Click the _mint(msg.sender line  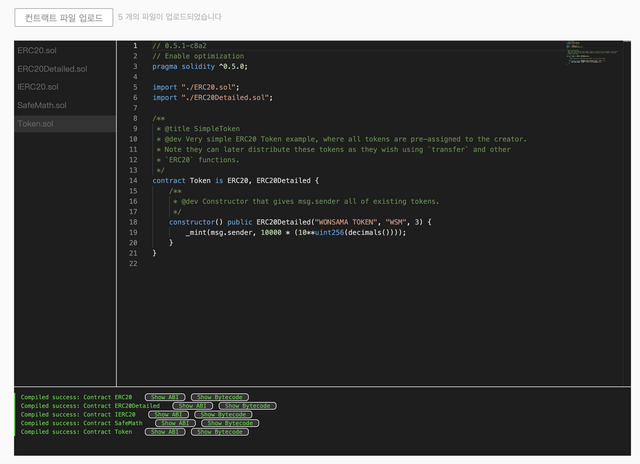pos(296,233)
